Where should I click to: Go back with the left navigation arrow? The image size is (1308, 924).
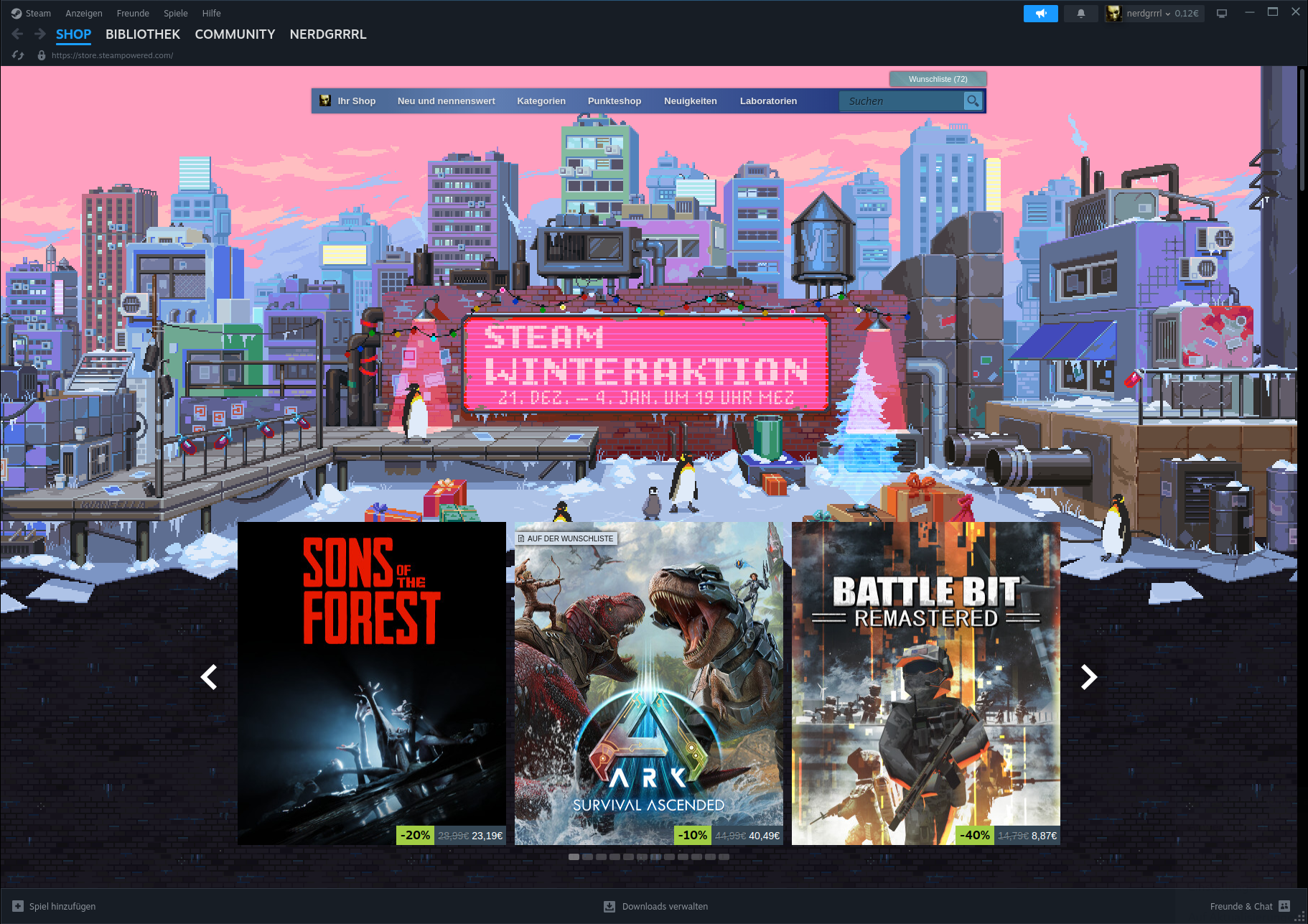pos(18,34)
